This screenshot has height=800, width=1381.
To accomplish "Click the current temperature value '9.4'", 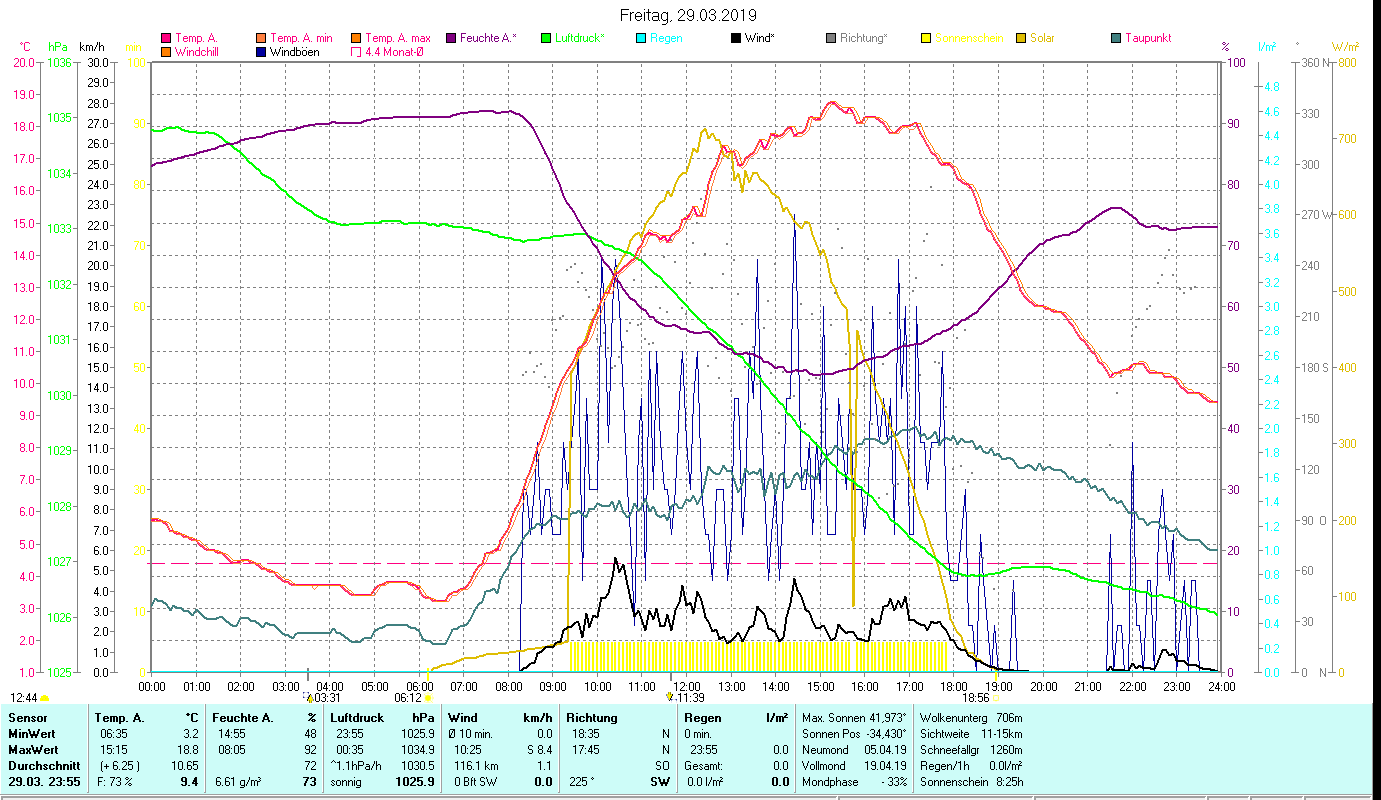I will (190, 782).
